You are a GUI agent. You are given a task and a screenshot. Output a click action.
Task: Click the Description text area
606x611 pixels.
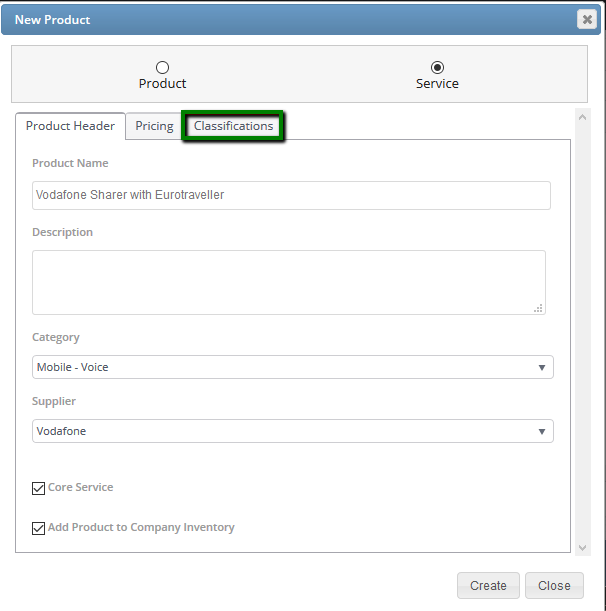pyautogui.click(x=289, y=282)
